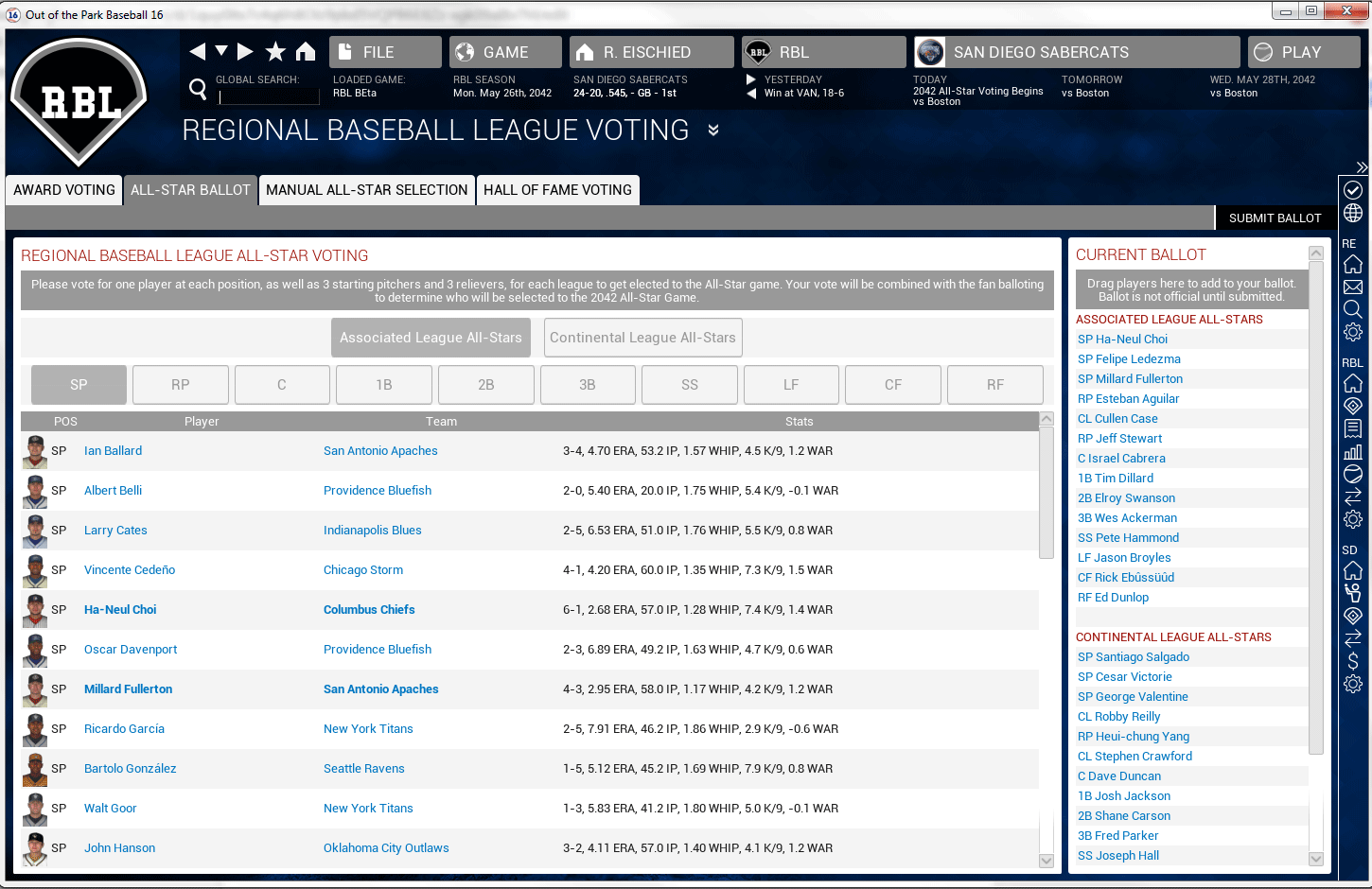
Task: Go back with the left arrow icon
Action: point(198,51)
